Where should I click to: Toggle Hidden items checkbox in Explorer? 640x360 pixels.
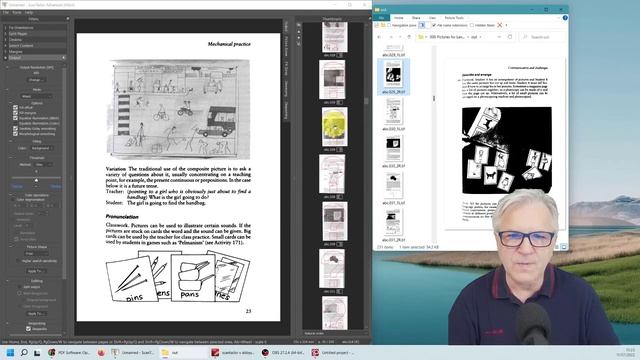click(472, 25)
